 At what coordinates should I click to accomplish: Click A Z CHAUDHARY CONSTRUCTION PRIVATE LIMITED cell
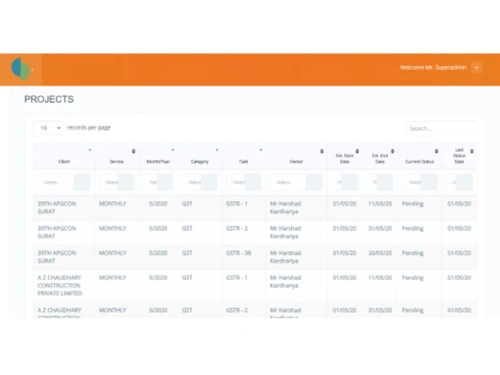(x=60, y=285)
